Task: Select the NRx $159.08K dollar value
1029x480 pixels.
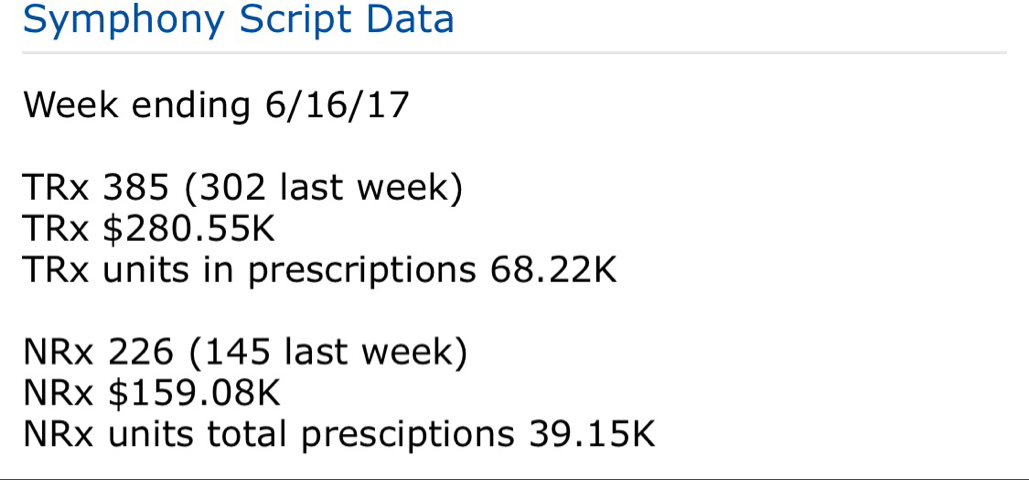Action: [x=194, y=393]
